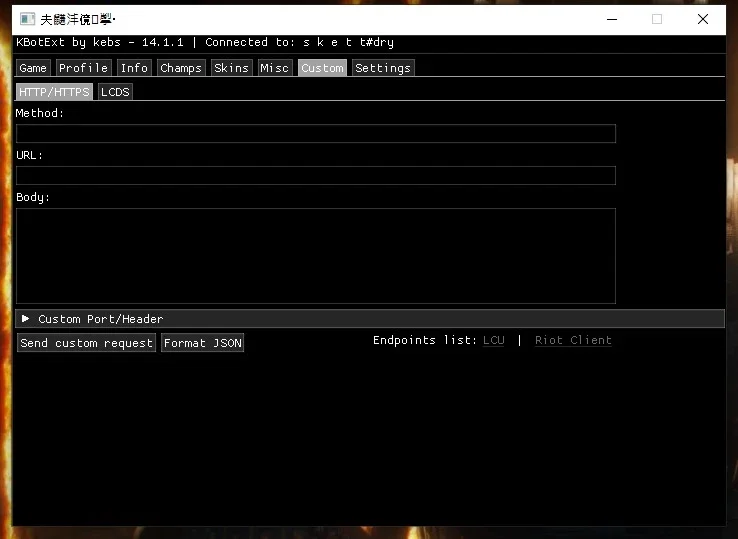Switch to the Profile tab

point(84,68)
